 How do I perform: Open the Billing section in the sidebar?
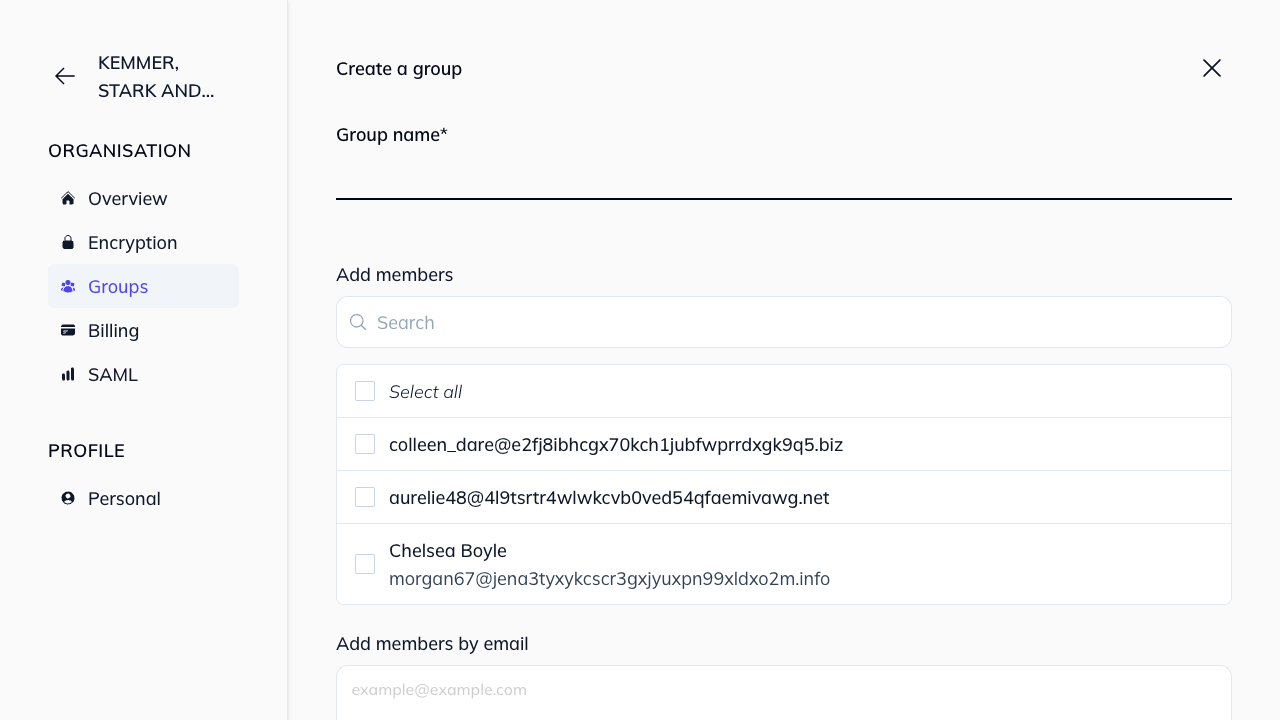(113, 330)
